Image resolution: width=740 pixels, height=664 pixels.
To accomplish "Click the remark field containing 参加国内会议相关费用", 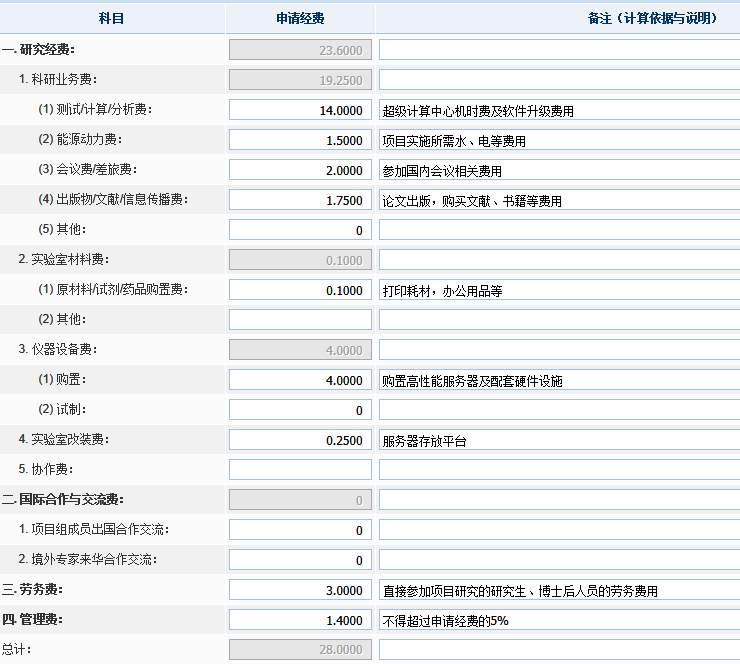I will (x=559, y=170).
